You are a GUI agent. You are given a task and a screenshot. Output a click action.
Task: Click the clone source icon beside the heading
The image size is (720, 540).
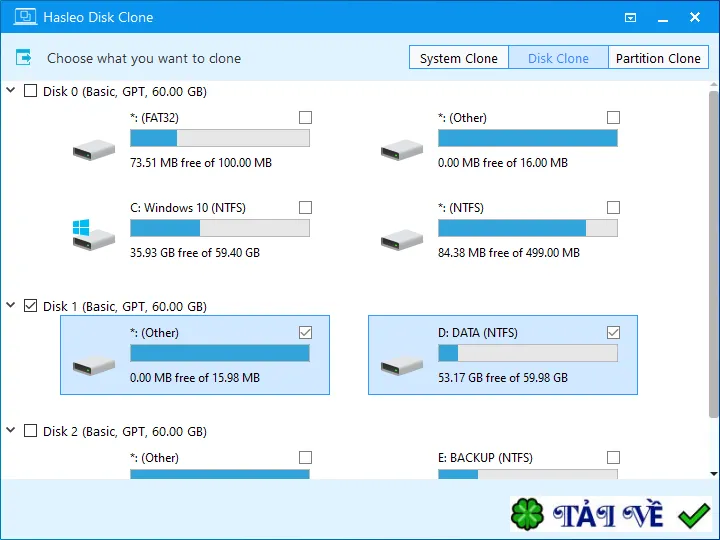click(23, 57)
